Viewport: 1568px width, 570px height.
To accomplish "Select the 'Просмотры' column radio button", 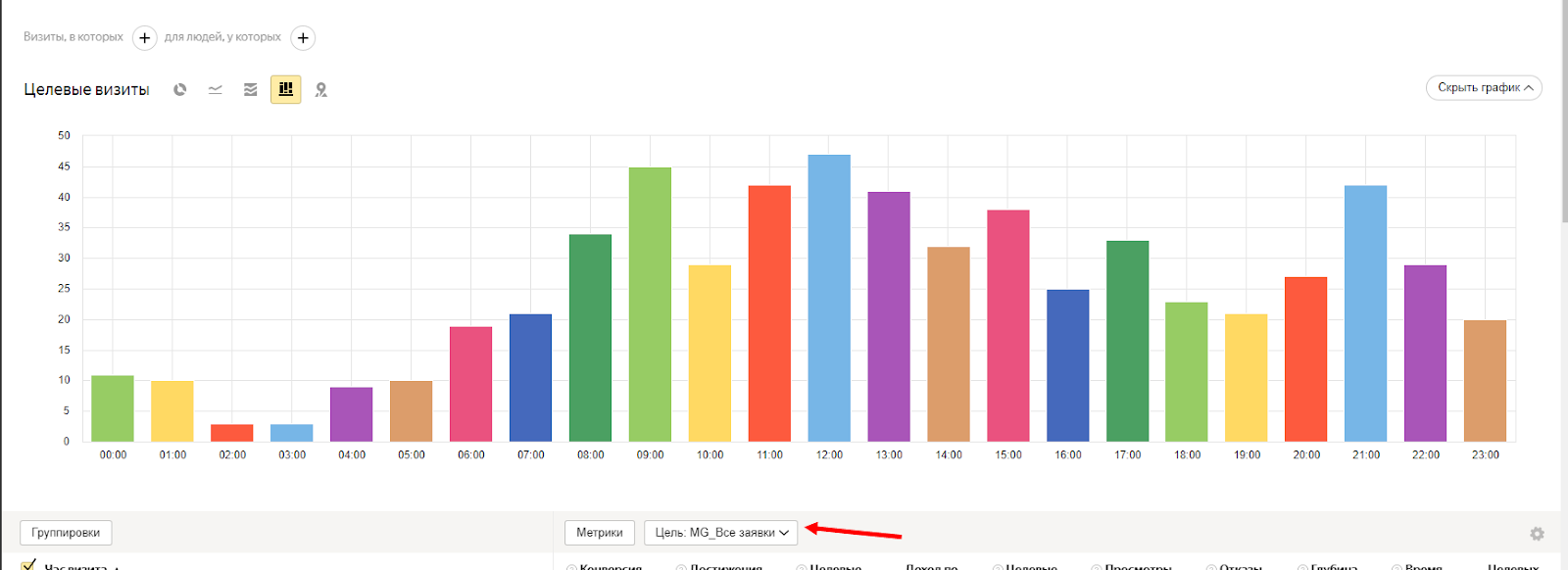I will pyautogui.click(x=1097, y=567).
